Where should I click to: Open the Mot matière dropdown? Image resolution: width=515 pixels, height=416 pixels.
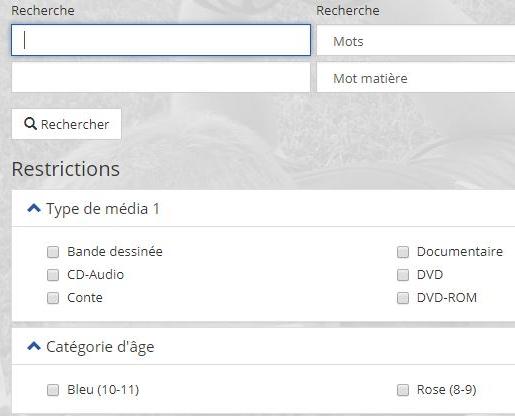(x=416, y=77)
